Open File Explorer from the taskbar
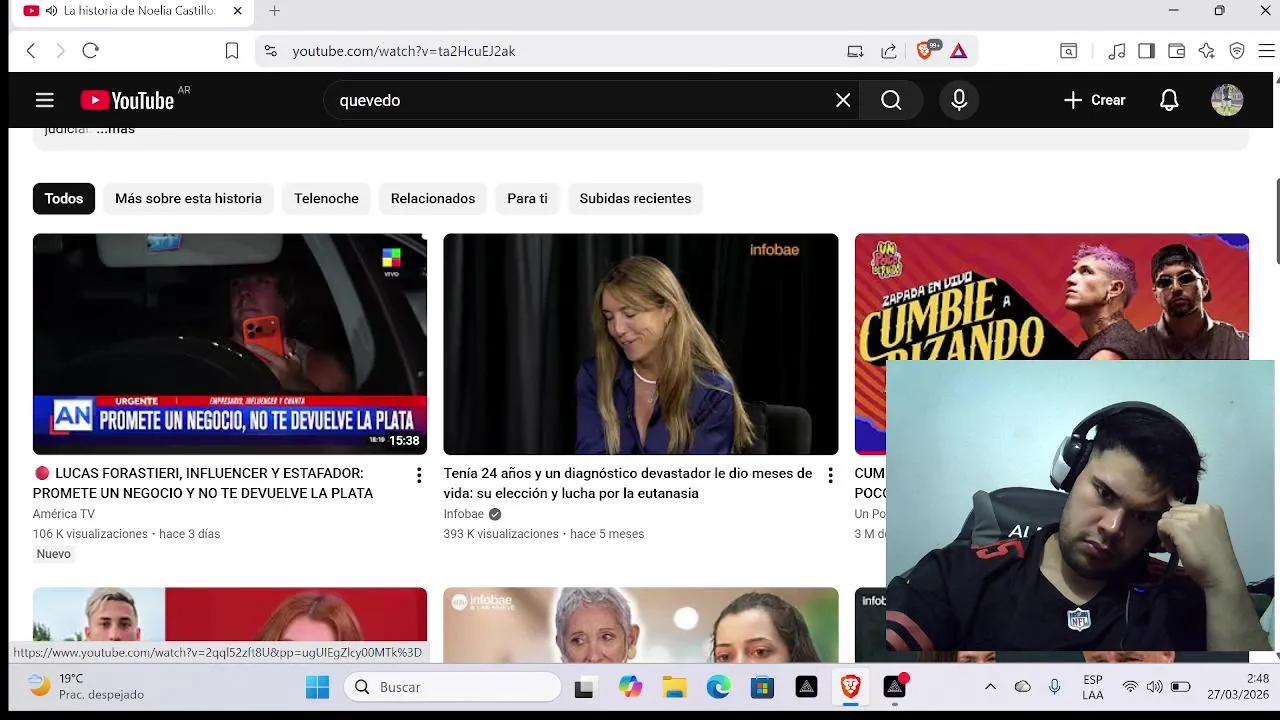The height and width of the screenshot is (720, 1280). coord(674,687)
